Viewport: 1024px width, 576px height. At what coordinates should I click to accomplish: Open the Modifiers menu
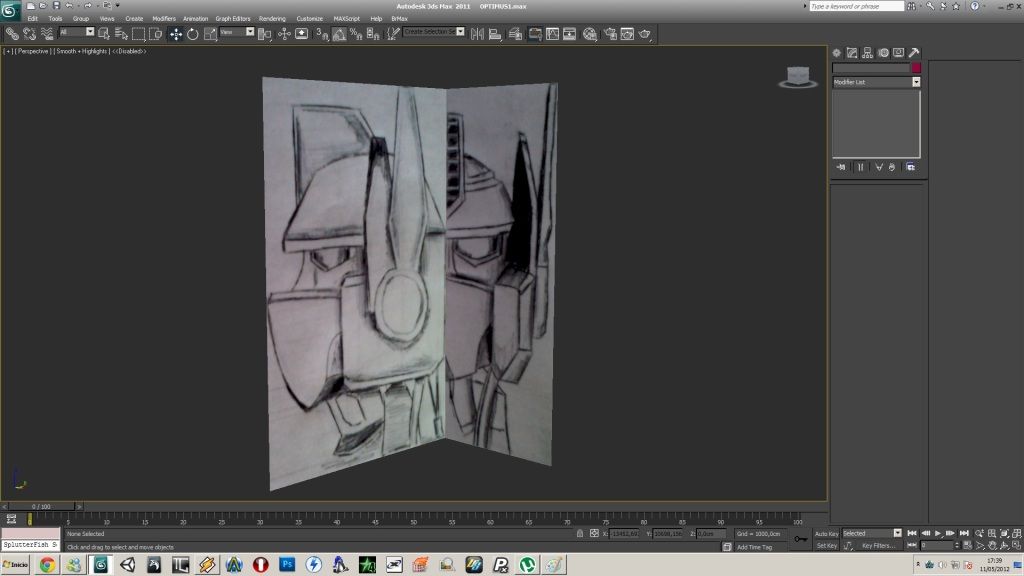pos(164,18)
